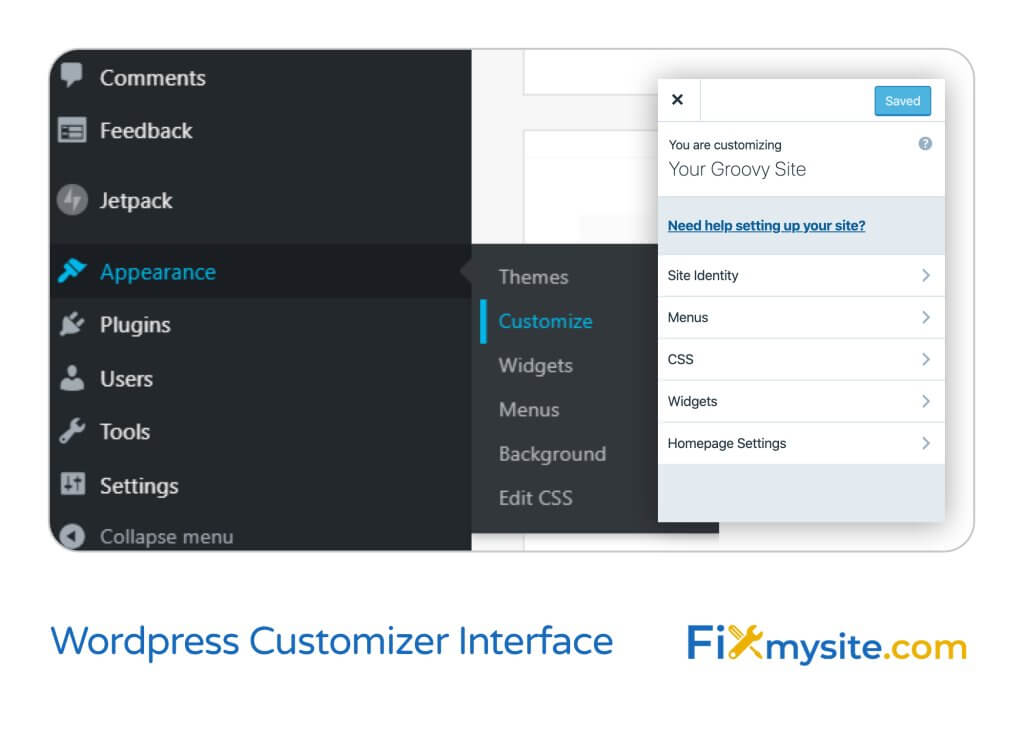Click the Plugins plug icon
Screen dimensions: 1024x737
click(72, 324)
